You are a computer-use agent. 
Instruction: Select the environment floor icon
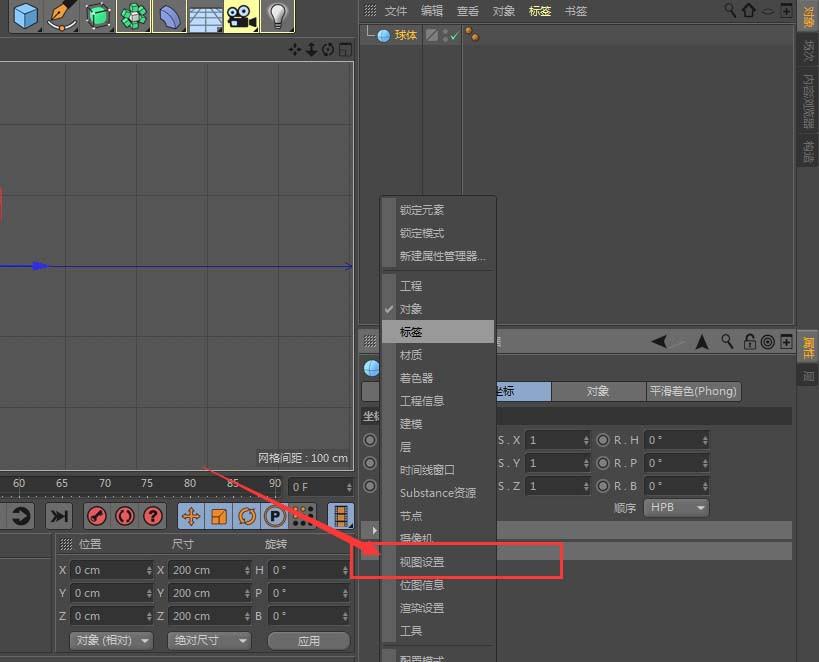coord(205,17)
